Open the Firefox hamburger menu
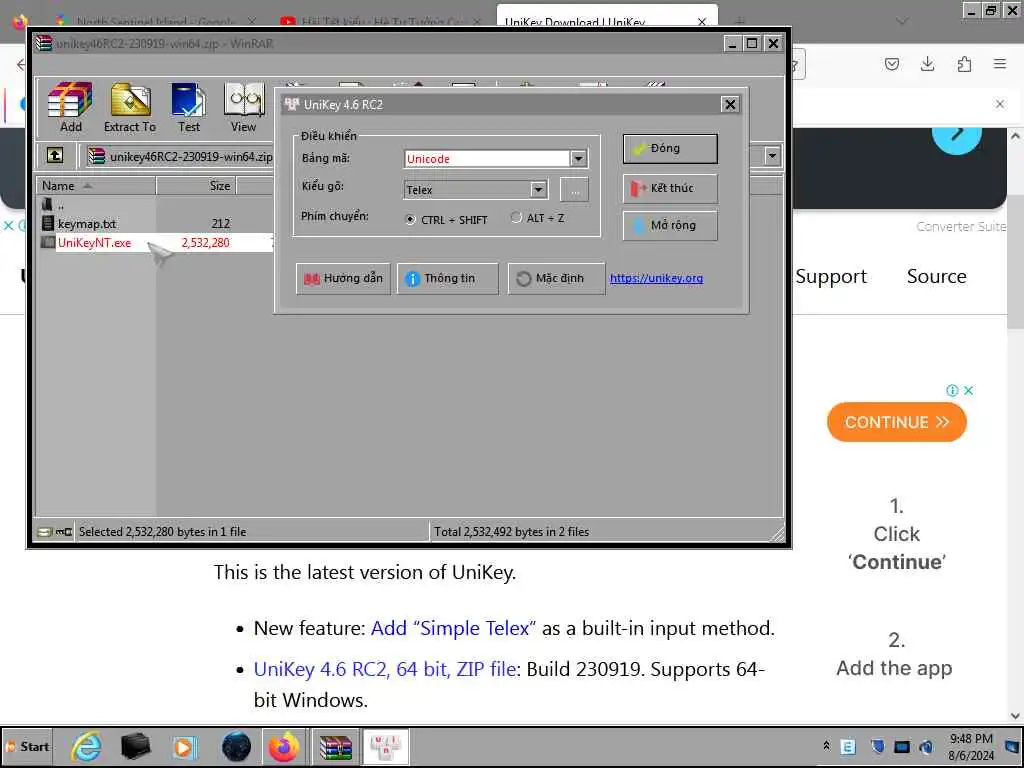 (x=1000, y=64)
